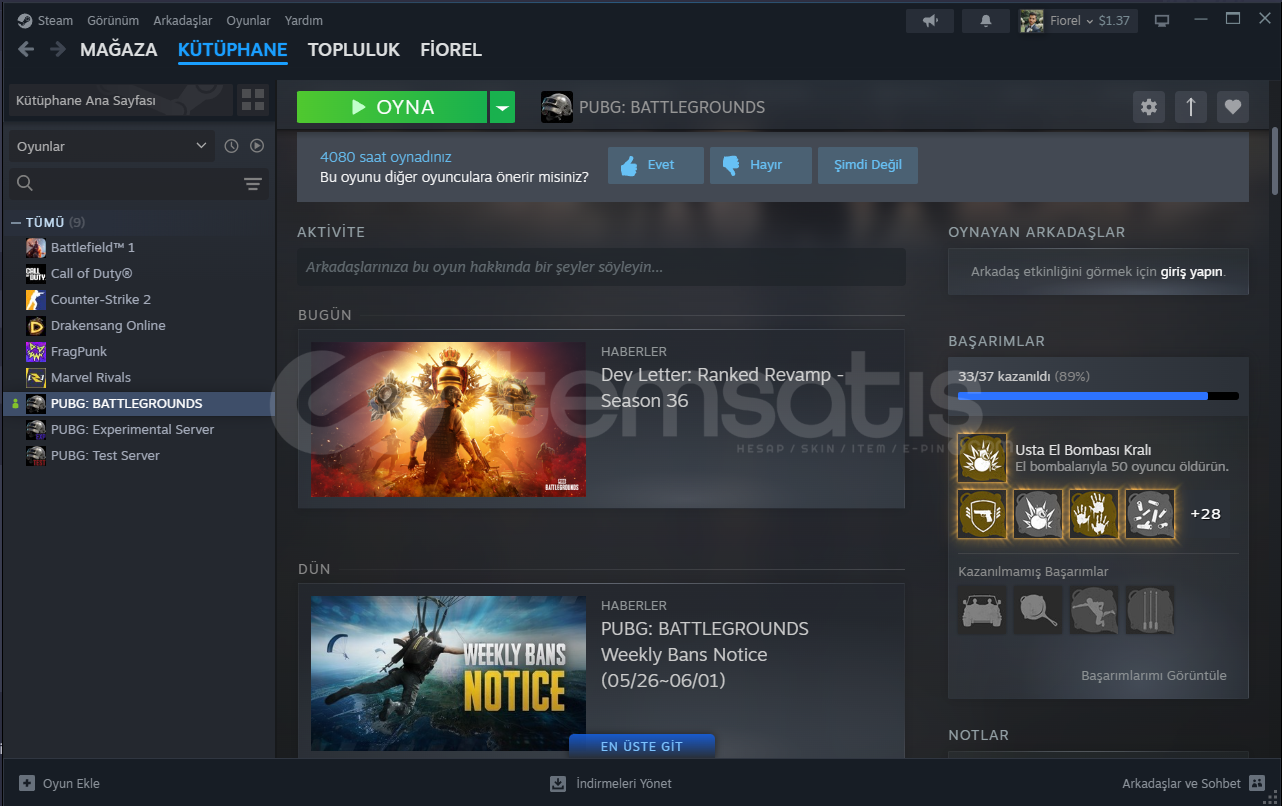
Task: Click the upload arrow icon
Action: click(1190, 107)
